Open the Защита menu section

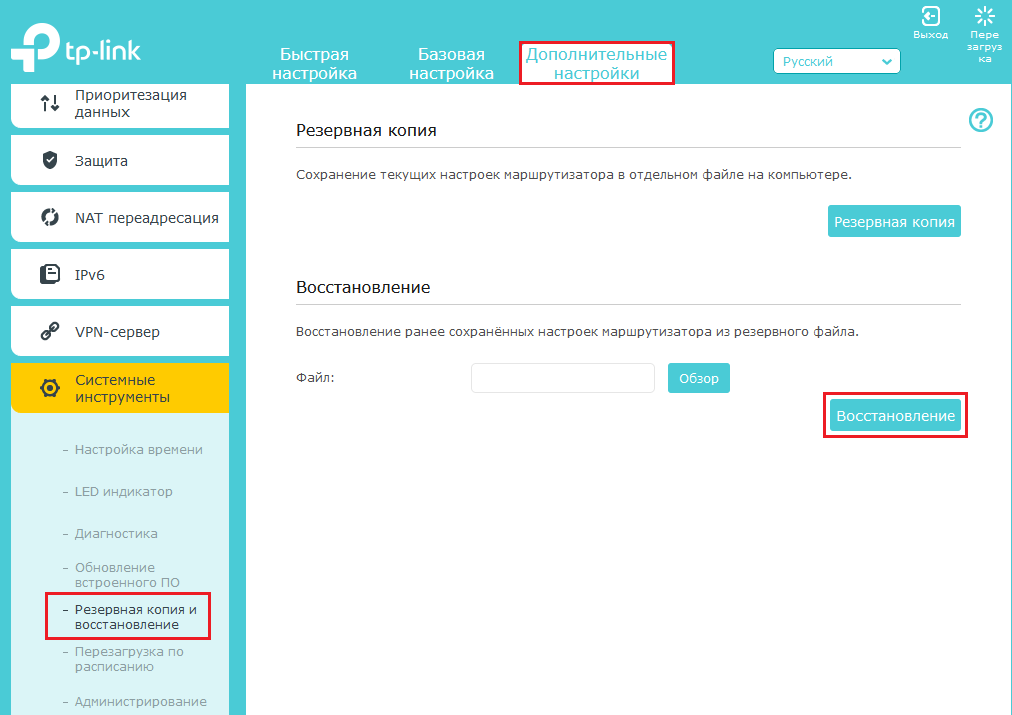click(120, 160)
